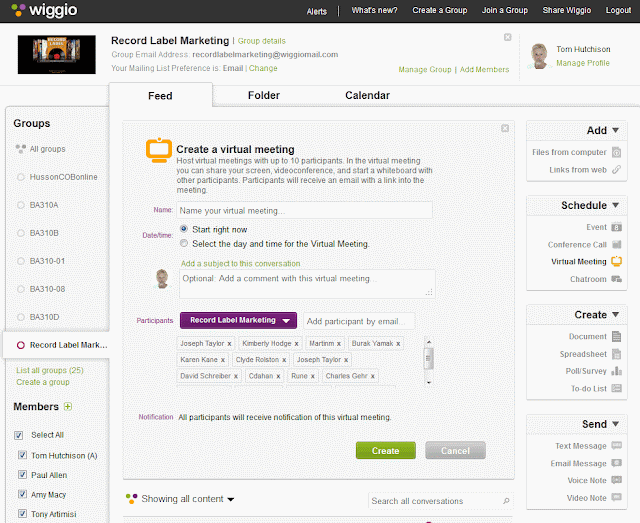Viewport: 640px width, 523px height.
Task: Open Alerts in the top bar
Action: (x=317, y=11)
